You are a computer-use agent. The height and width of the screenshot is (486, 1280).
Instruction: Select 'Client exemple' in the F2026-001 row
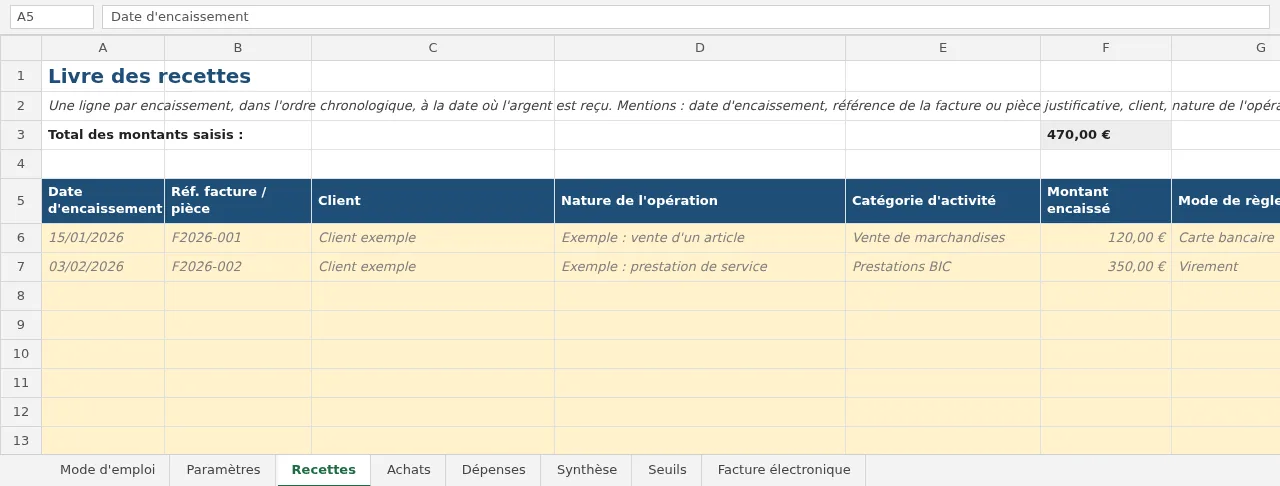[433, 238]
